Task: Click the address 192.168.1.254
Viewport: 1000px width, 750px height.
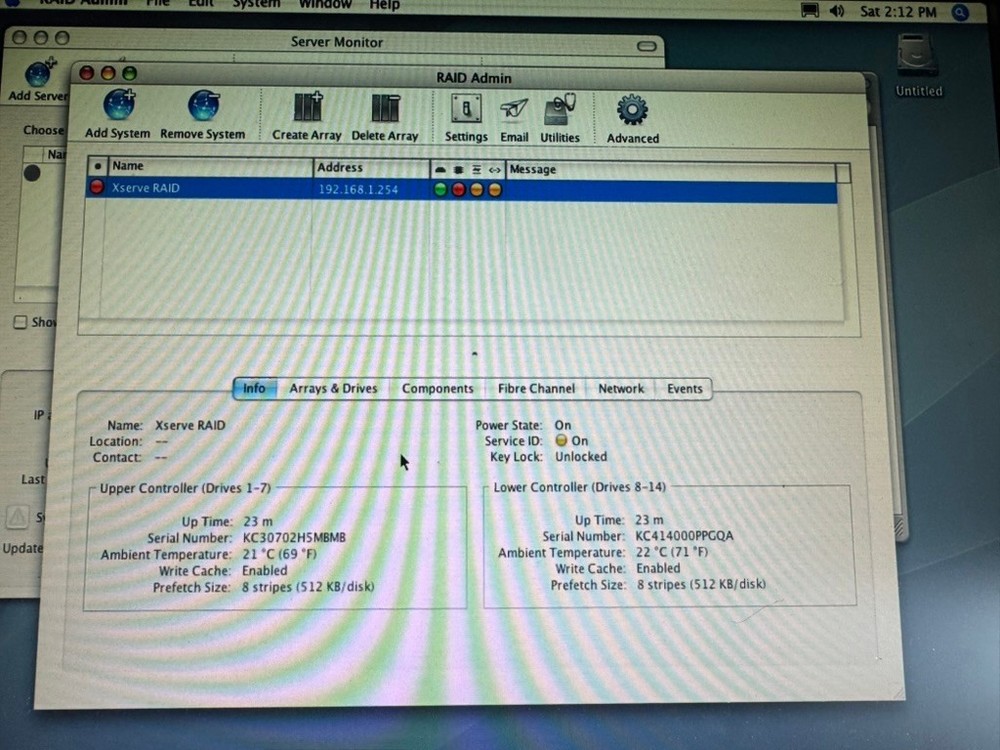Action: (358, 189)
